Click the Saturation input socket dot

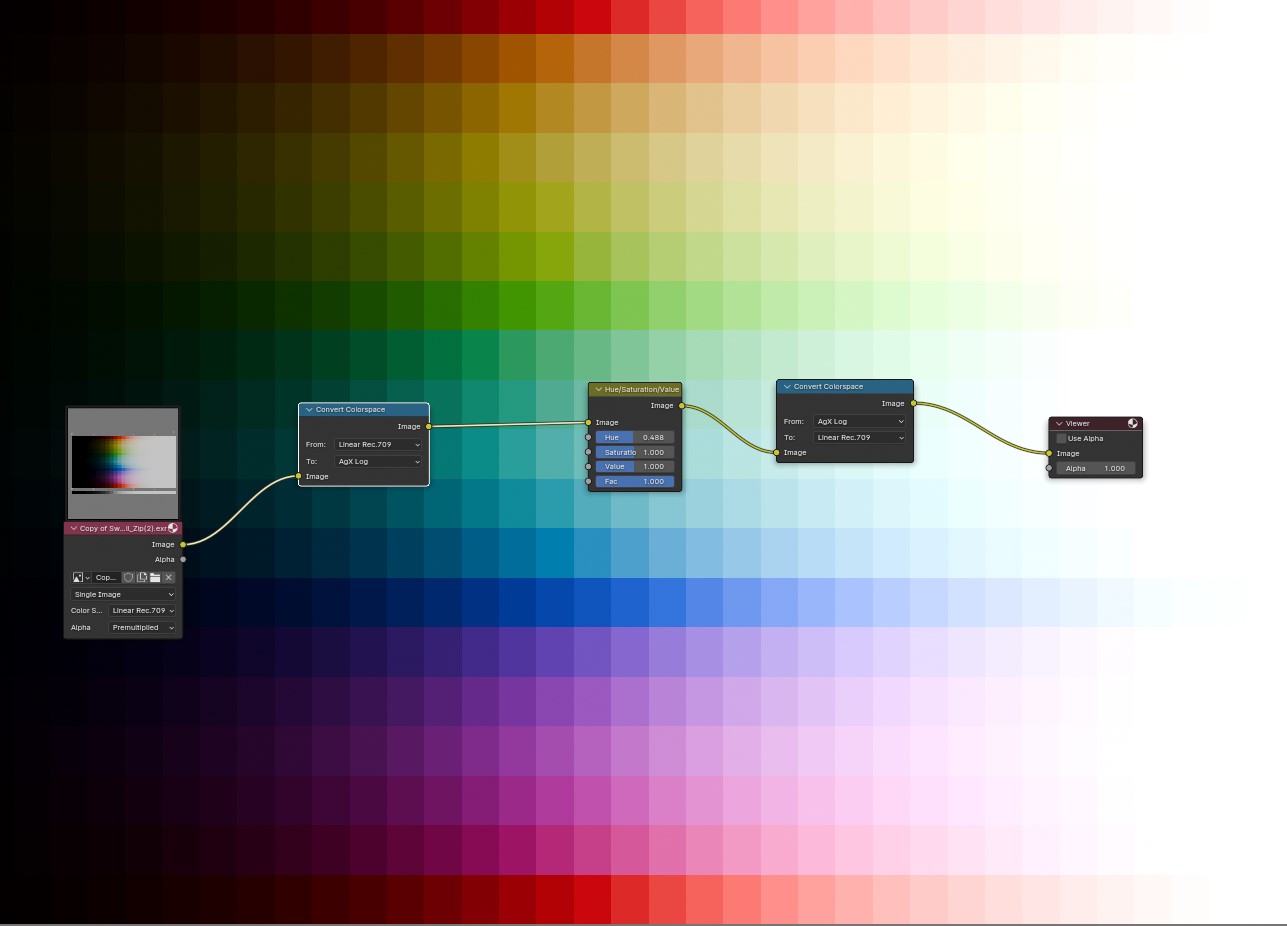click(588, 452)
